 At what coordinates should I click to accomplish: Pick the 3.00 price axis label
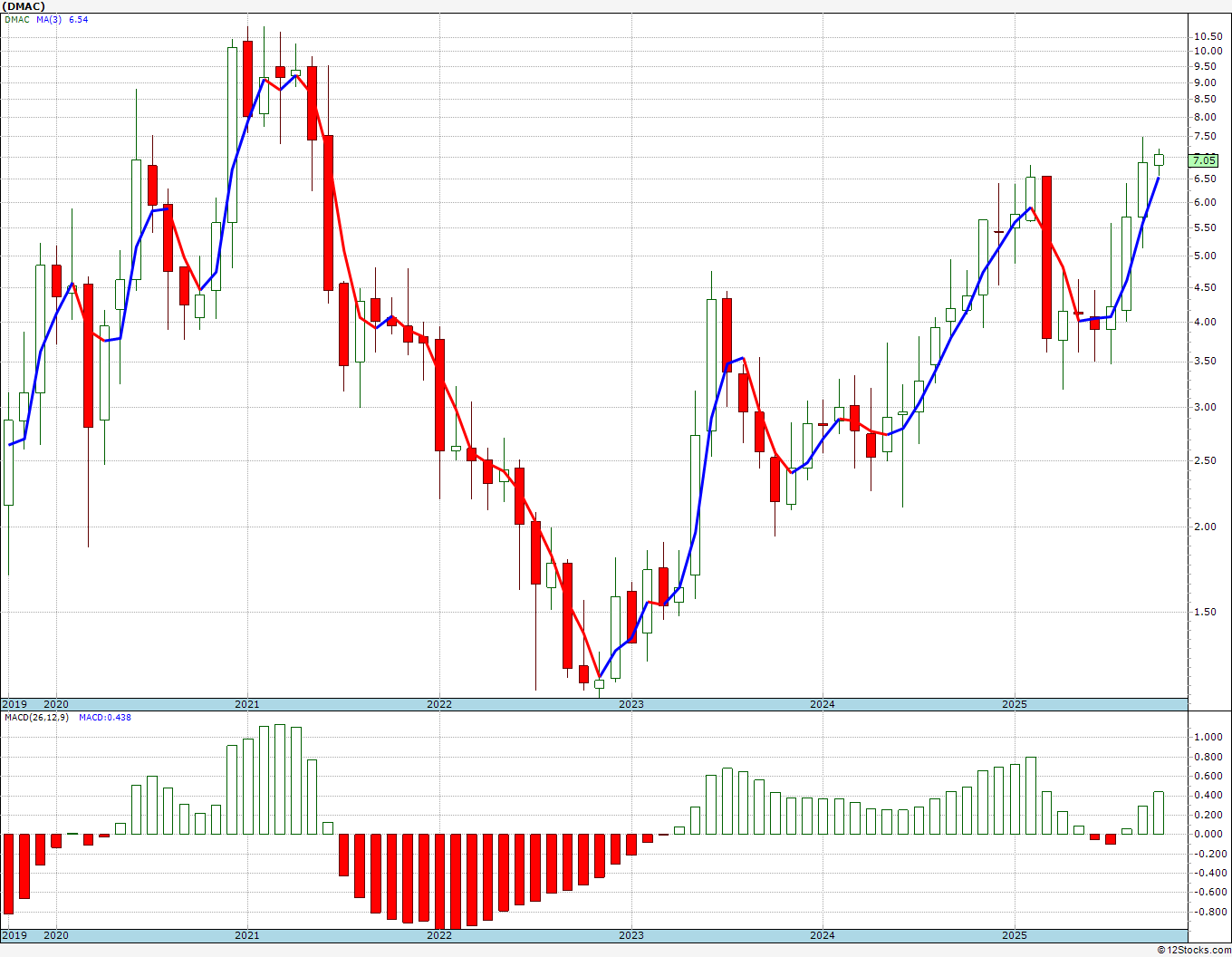pos(1205,408)
